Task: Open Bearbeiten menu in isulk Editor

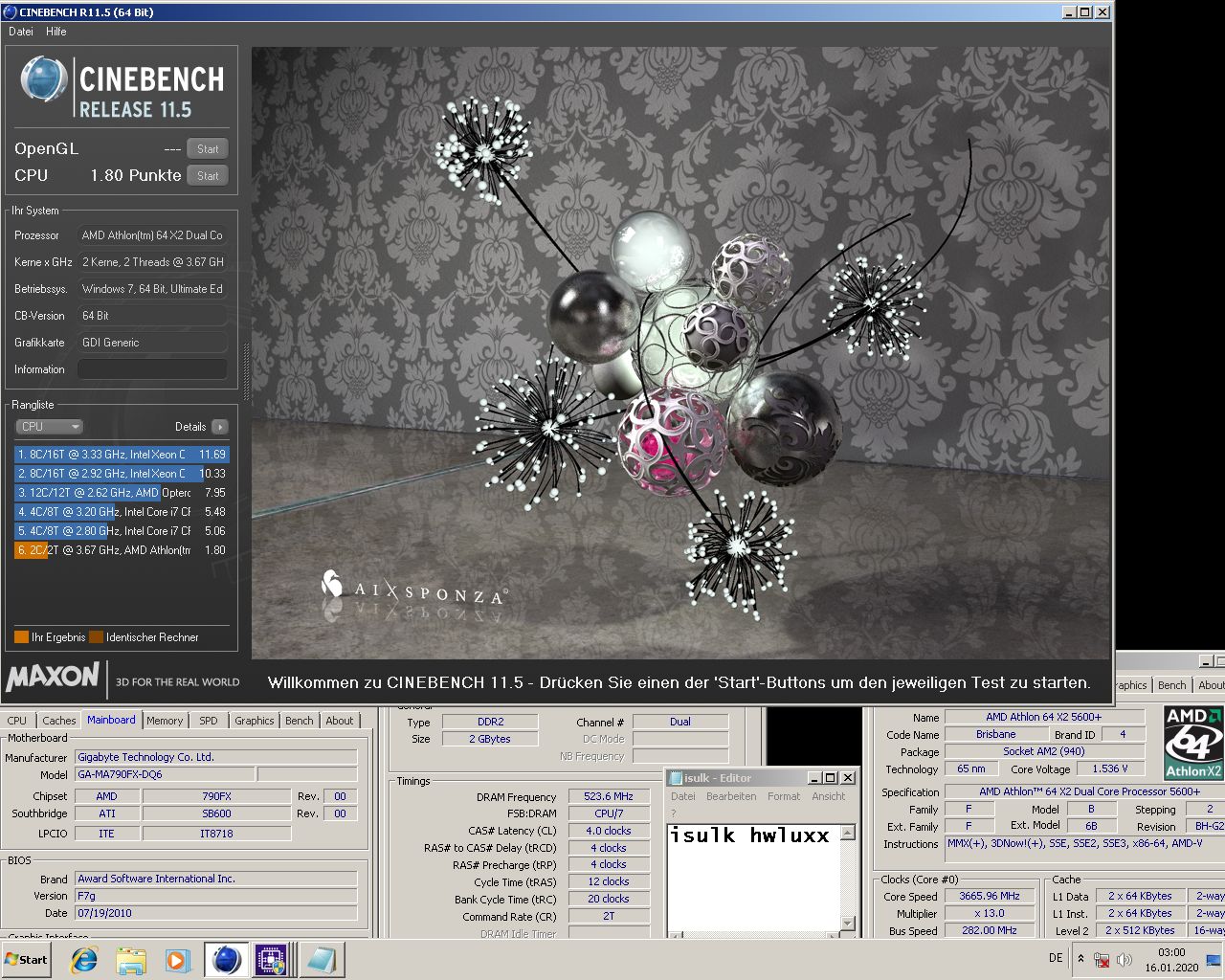Action: click(x=731, y=796)
